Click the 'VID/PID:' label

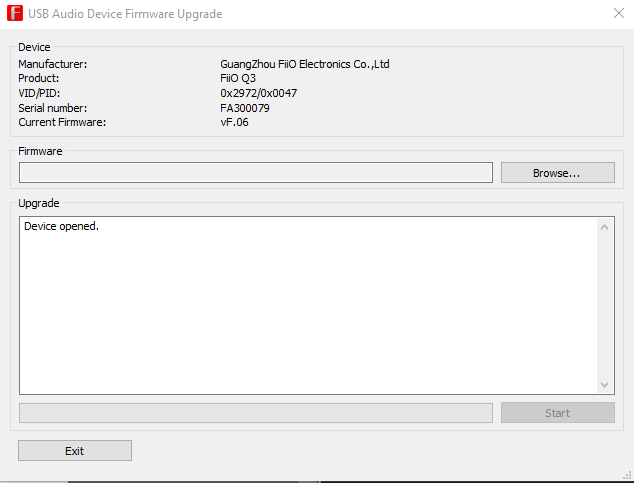[x=39, y=93]
